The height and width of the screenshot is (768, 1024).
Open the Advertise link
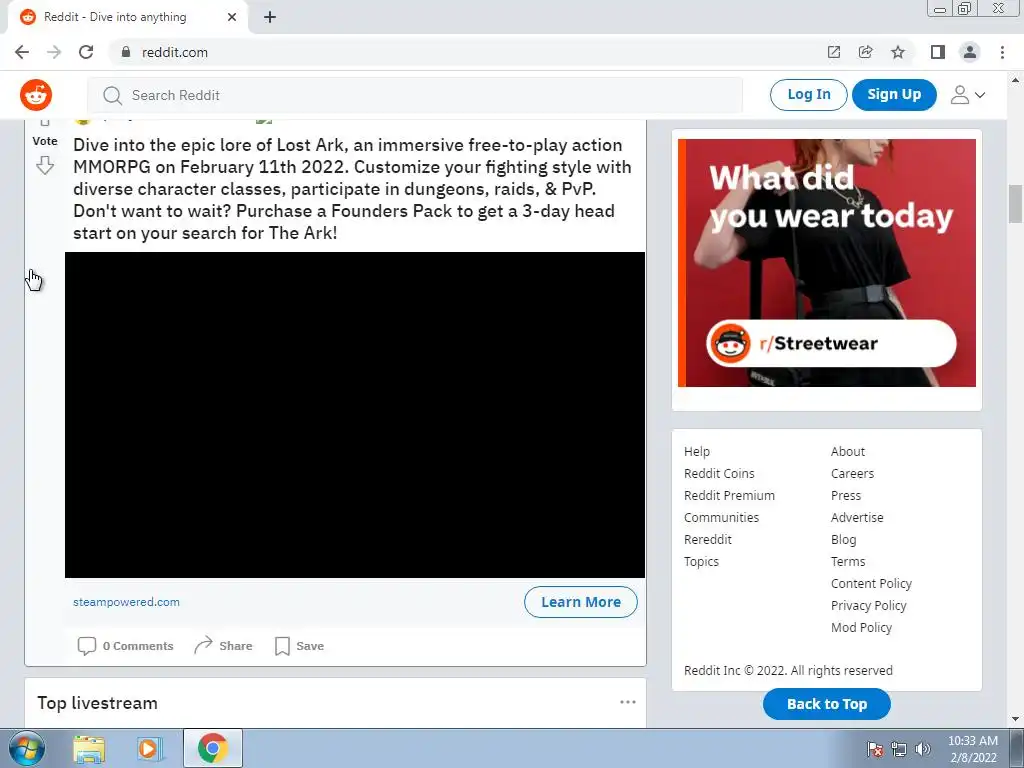pyautogui.click(x=857, y=517)
